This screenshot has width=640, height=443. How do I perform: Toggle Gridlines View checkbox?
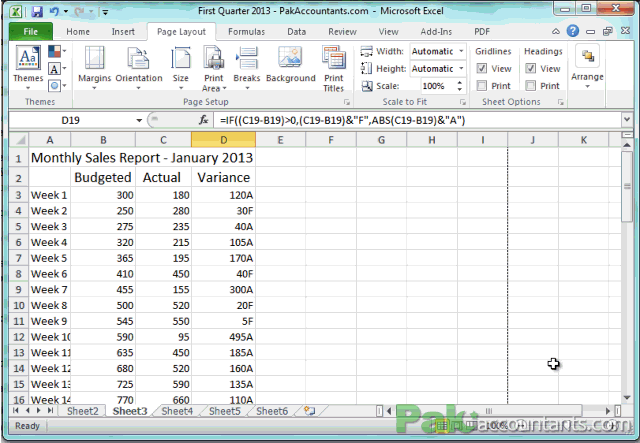[x=482, y=68]
